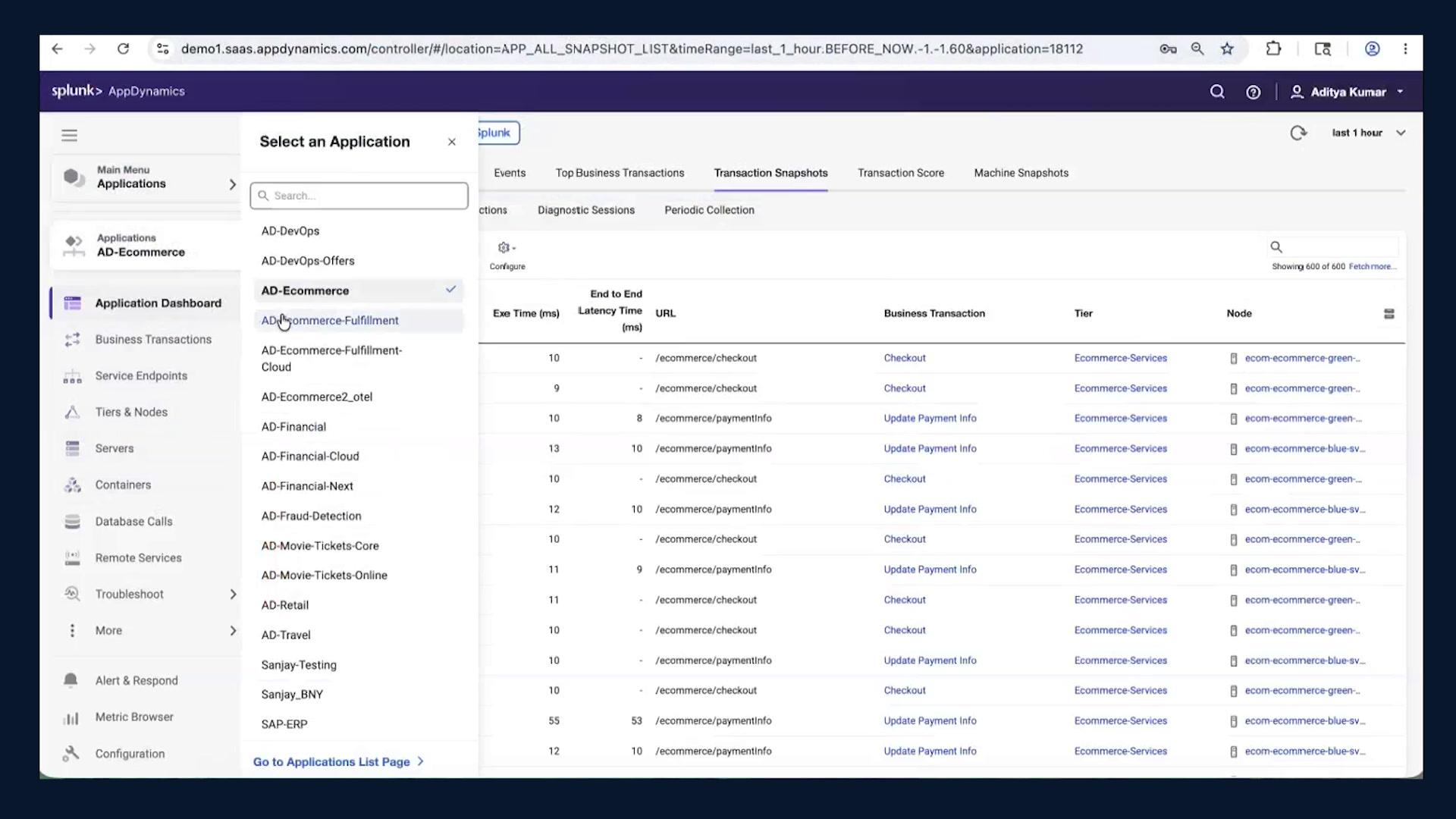Click the browser address bar URL
Image resolution: width=1456 pixels, height=819 pixels.
click(x=632, y=49)
